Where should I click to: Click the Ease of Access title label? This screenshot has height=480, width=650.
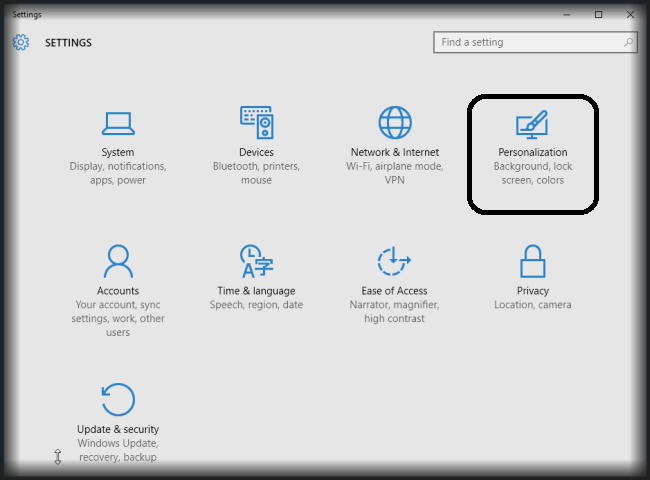click(x=394, y=291)
